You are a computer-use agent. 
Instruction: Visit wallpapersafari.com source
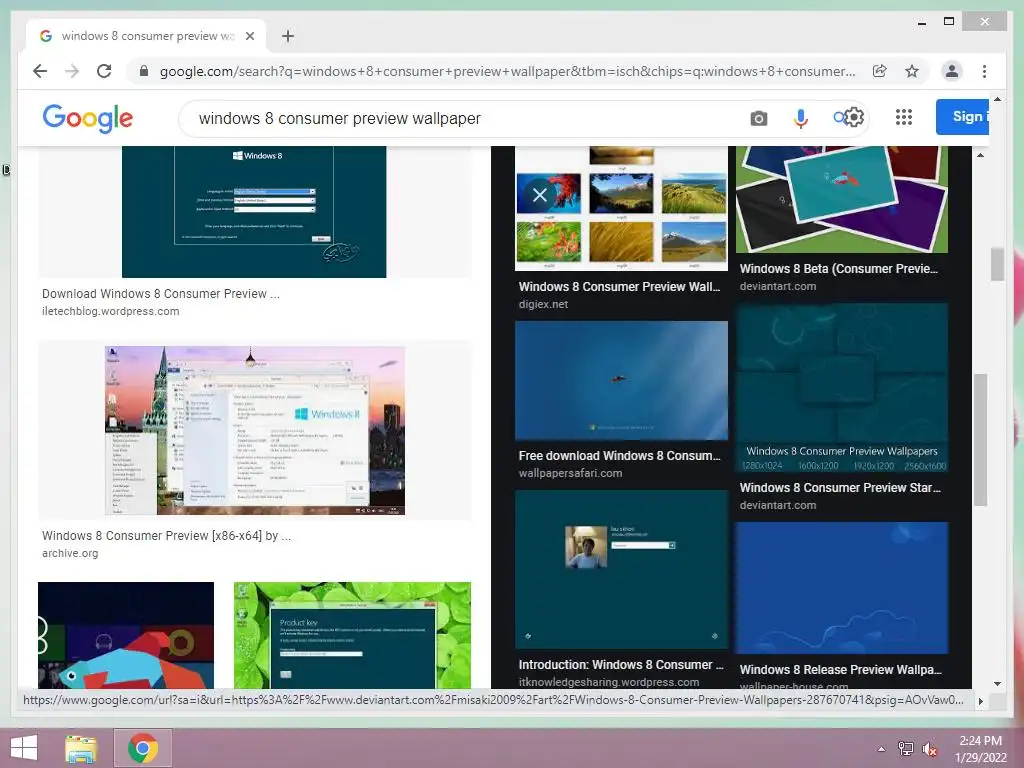570,473
